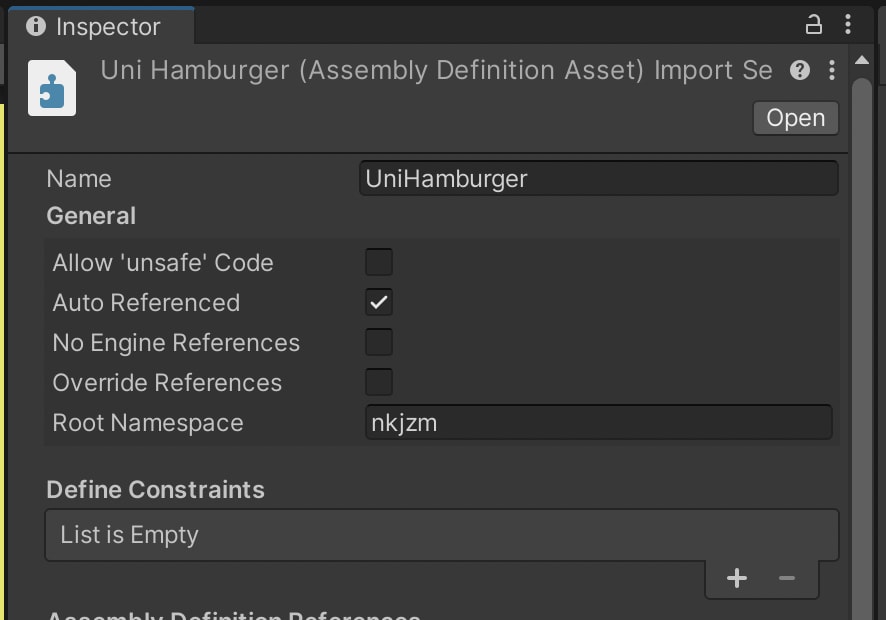Image resolution: width=886 pixels, height=620 pixels.
Task: Enable No Engine References checkbox
Action: (379, 342)
